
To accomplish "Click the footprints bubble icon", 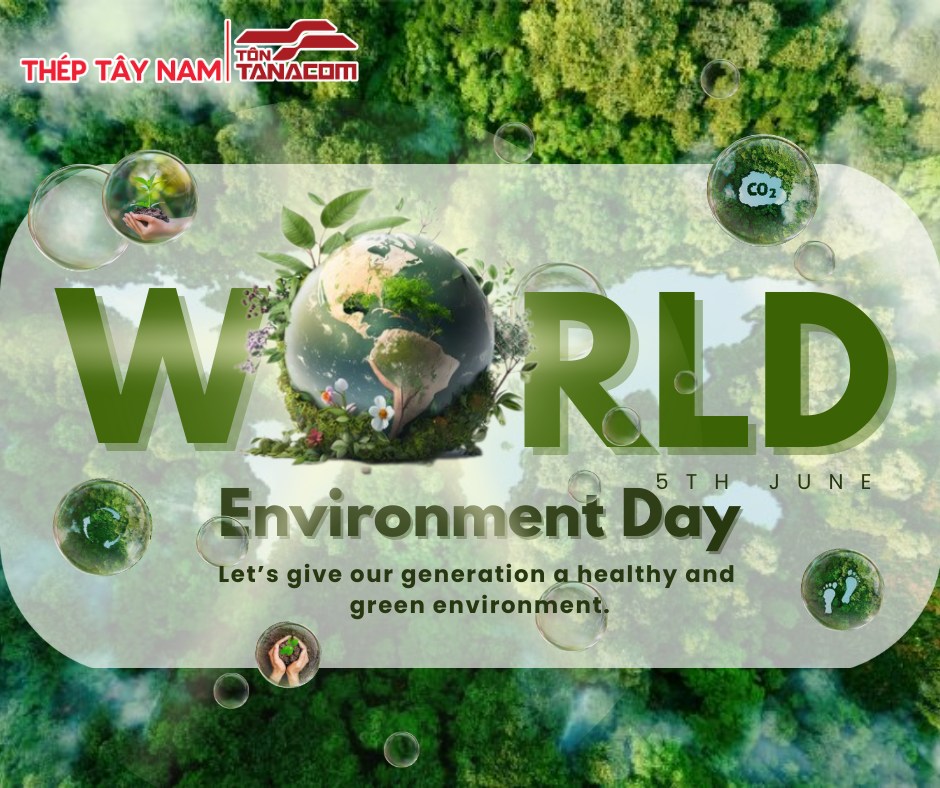I will coord(841,589).
